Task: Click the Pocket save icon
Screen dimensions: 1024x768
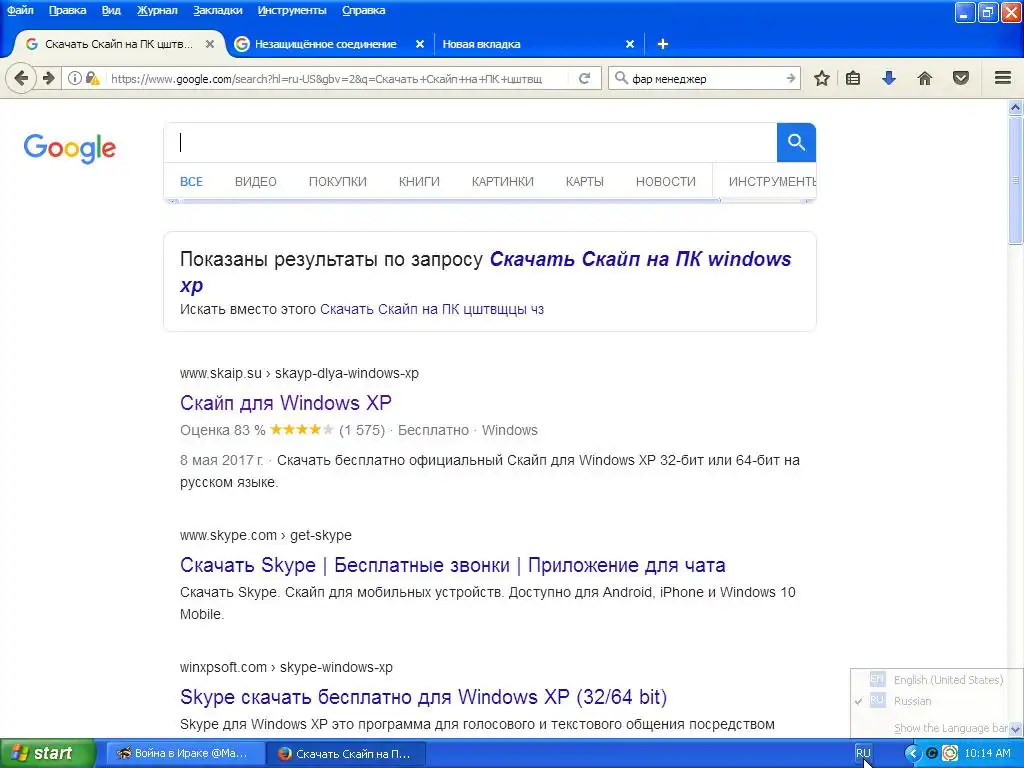Action: pos(961,78)
